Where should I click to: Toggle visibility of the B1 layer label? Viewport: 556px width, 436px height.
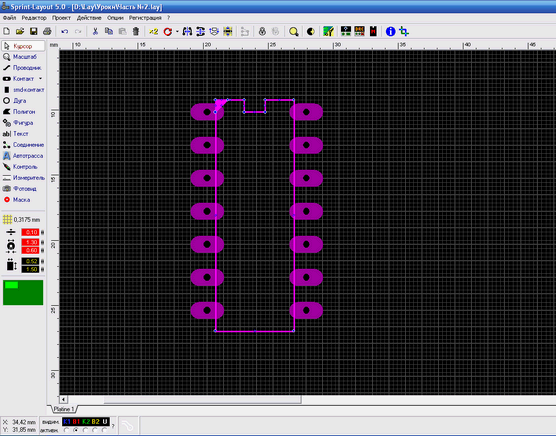[76, 422]
